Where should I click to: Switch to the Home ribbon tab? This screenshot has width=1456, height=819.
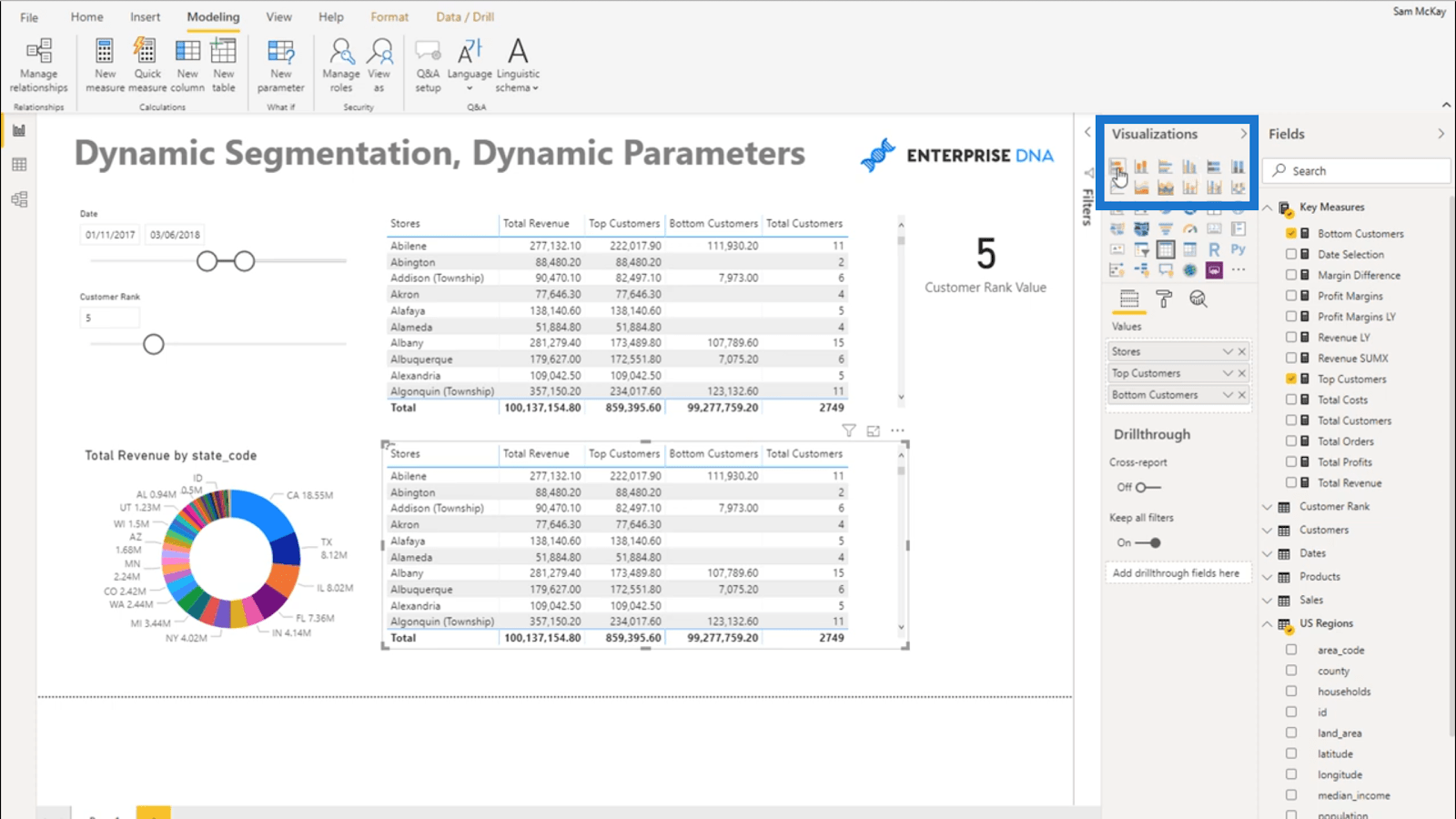(87, 17)
